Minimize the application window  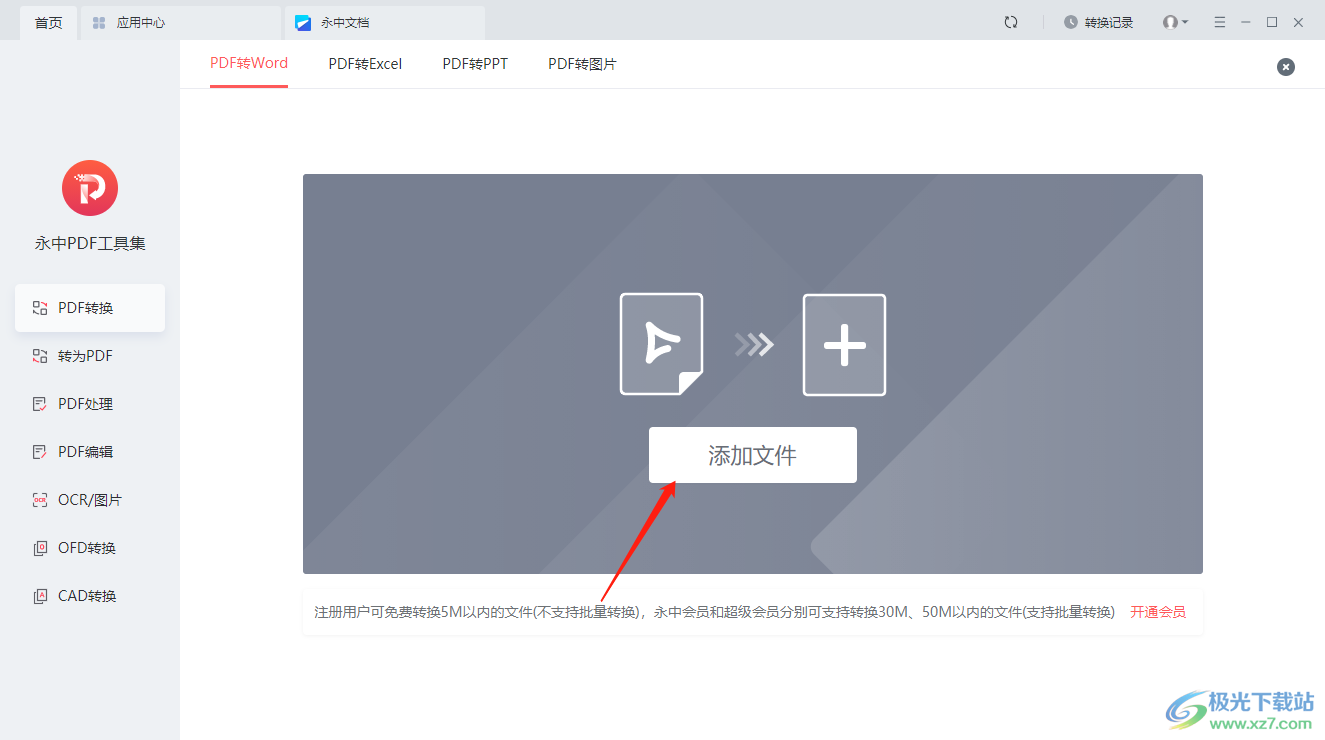coord(1246,22)
